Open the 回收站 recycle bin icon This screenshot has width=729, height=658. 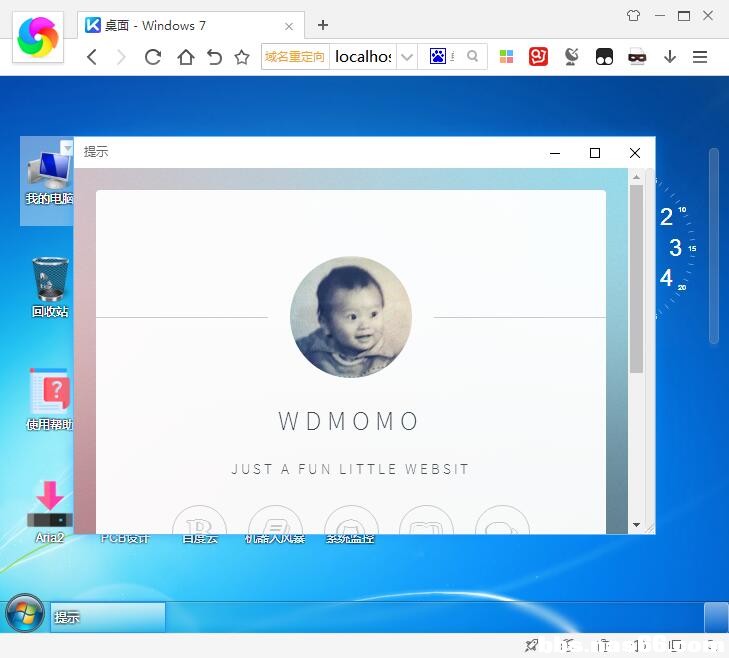pyautogui.click(x=50, y=287)
